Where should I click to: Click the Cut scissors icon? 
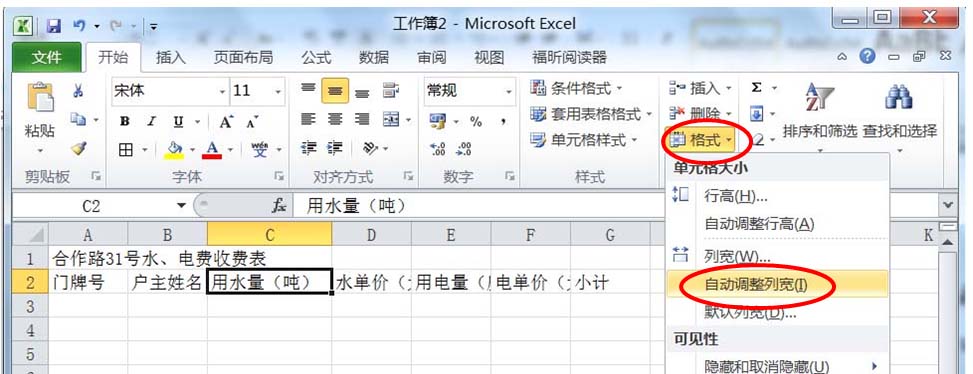78,91
